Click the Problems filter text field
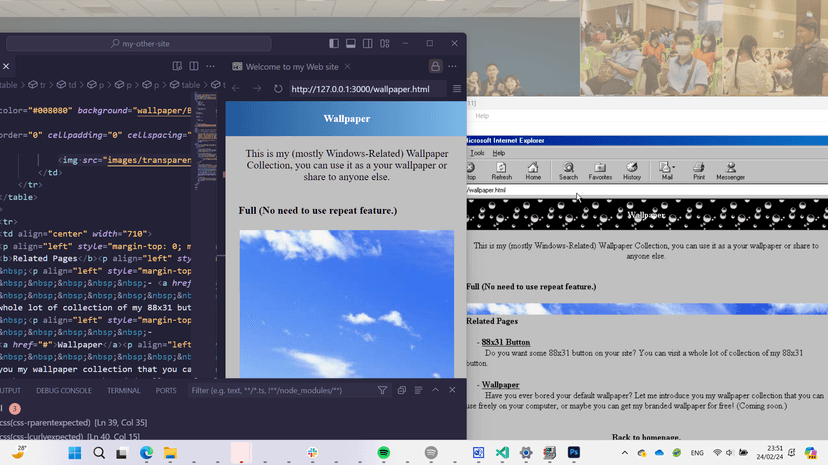This screenshot has width=828, height=465. (280, 390)
